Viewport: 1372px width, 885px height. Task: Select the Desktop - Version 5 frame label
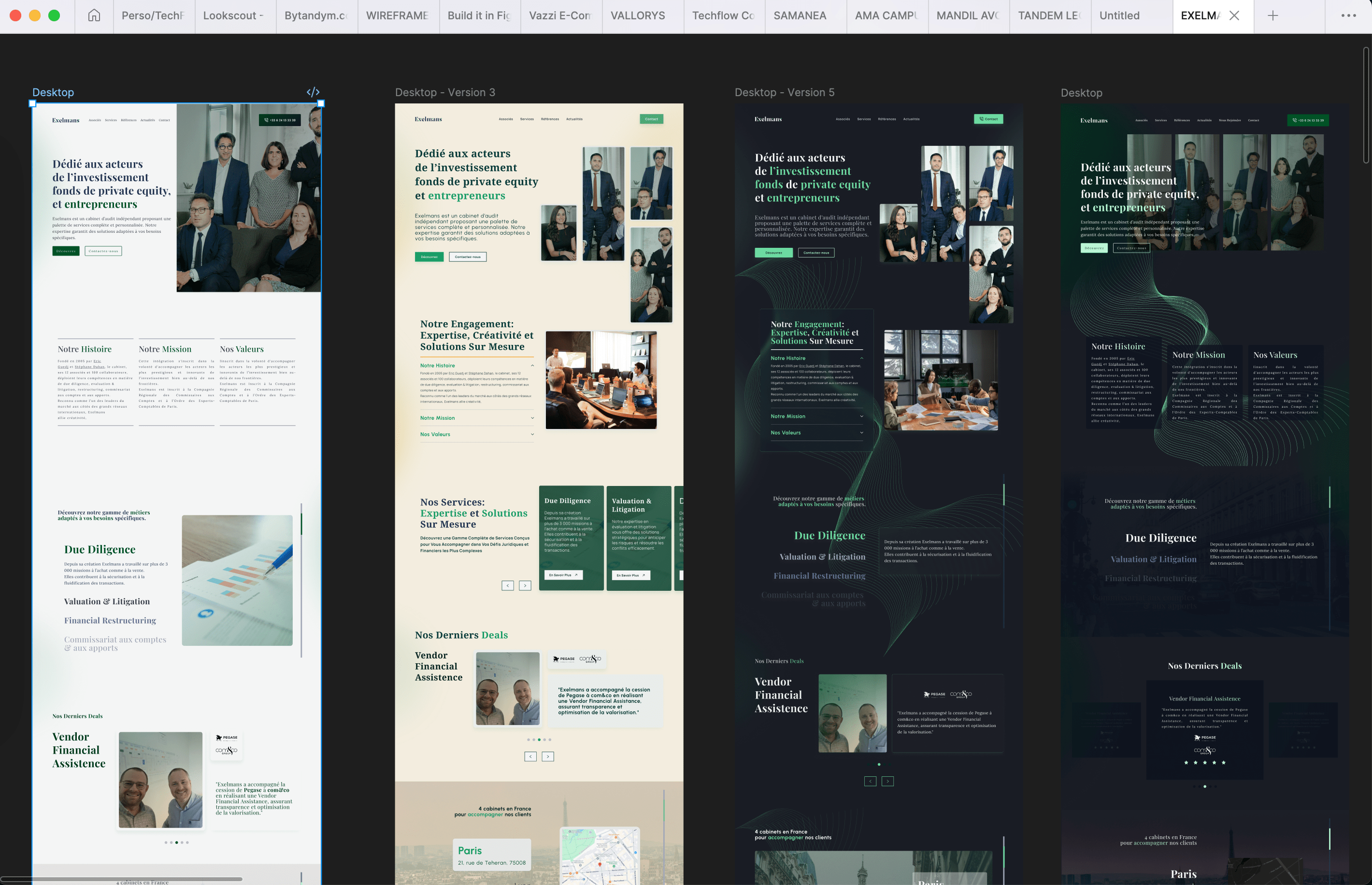[x=784, y=93]
